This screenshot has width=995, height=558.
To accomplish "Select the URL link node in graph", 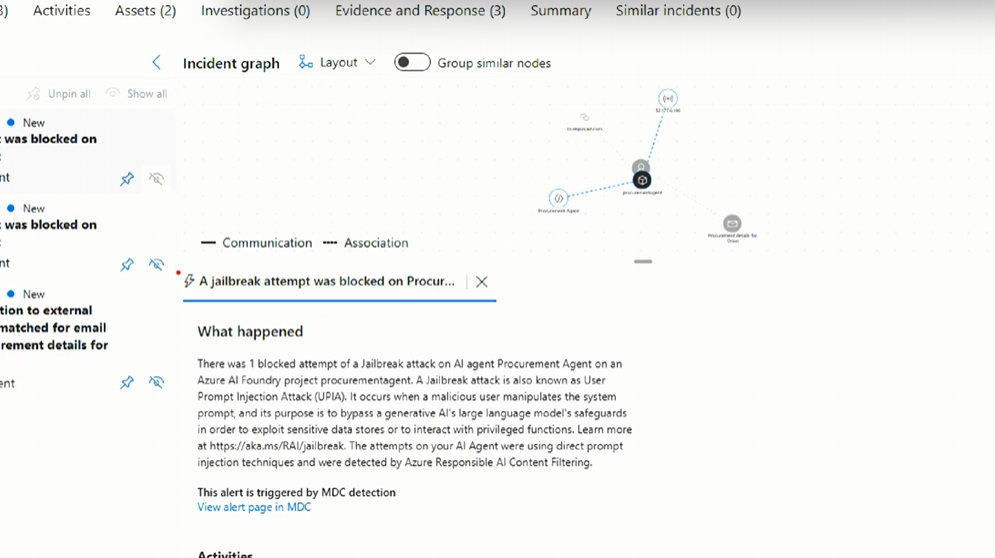I will (x=585, y=118).
